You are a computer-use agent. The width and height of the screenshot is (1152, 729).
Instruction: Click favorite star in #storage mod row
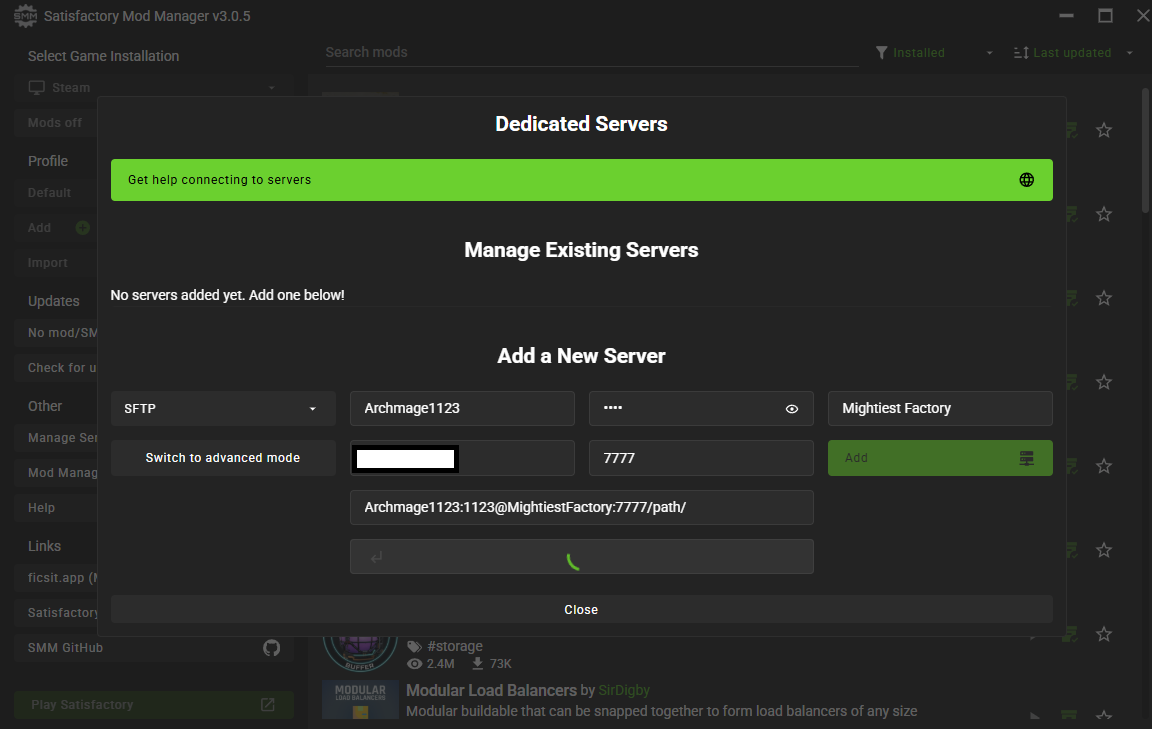[x=1104, y=633]
